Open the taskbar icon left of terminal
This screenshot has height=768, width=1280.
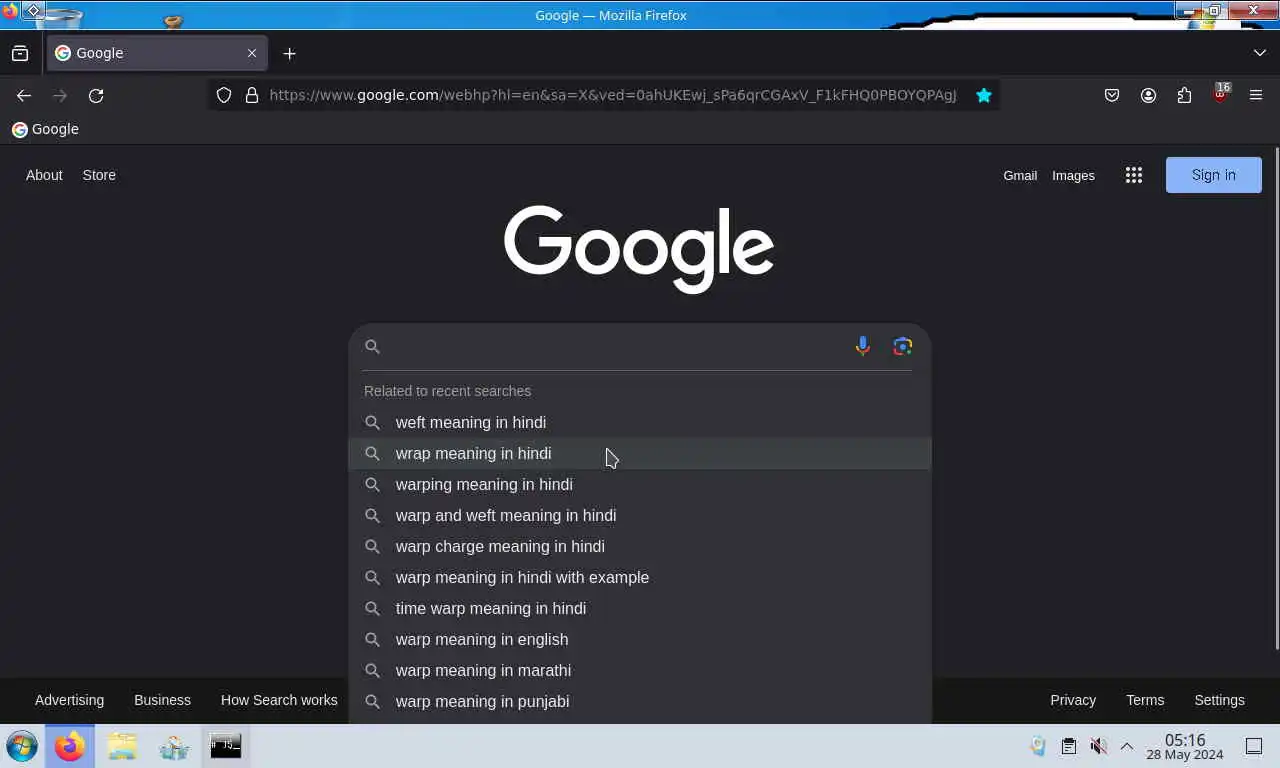click(x=174, y=746)
